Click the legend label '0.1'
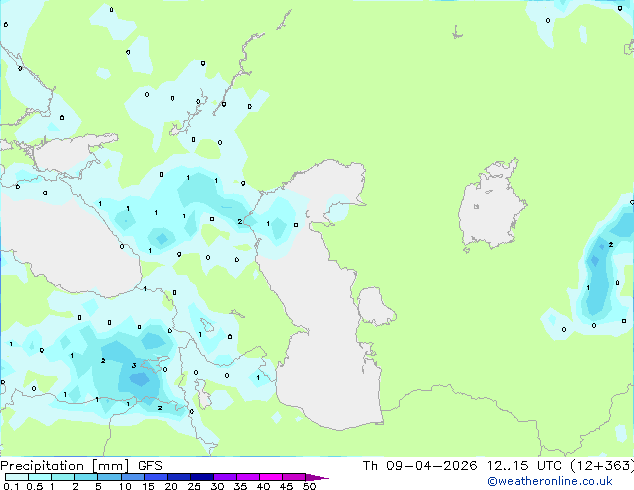This screenshot has width=634, height=490. point(11,486)
